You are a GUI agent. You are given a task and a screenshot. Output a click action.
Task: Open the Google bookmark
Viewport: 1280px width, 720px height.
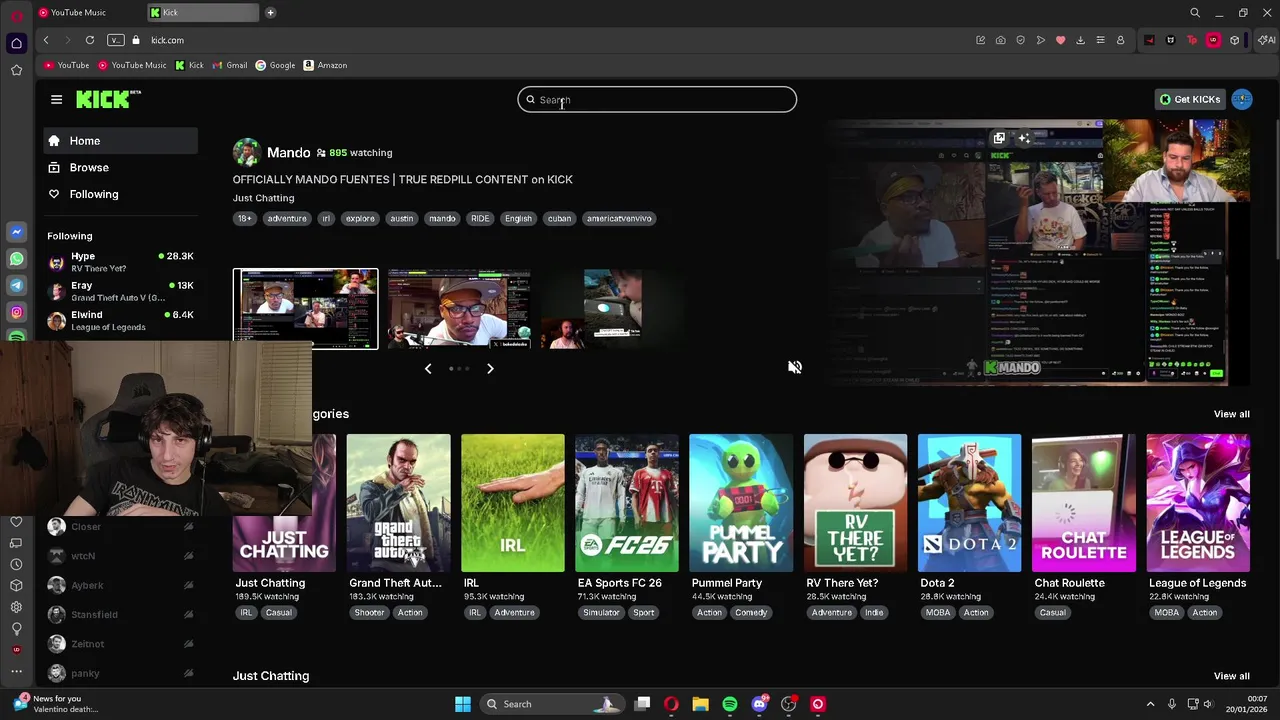276,65
